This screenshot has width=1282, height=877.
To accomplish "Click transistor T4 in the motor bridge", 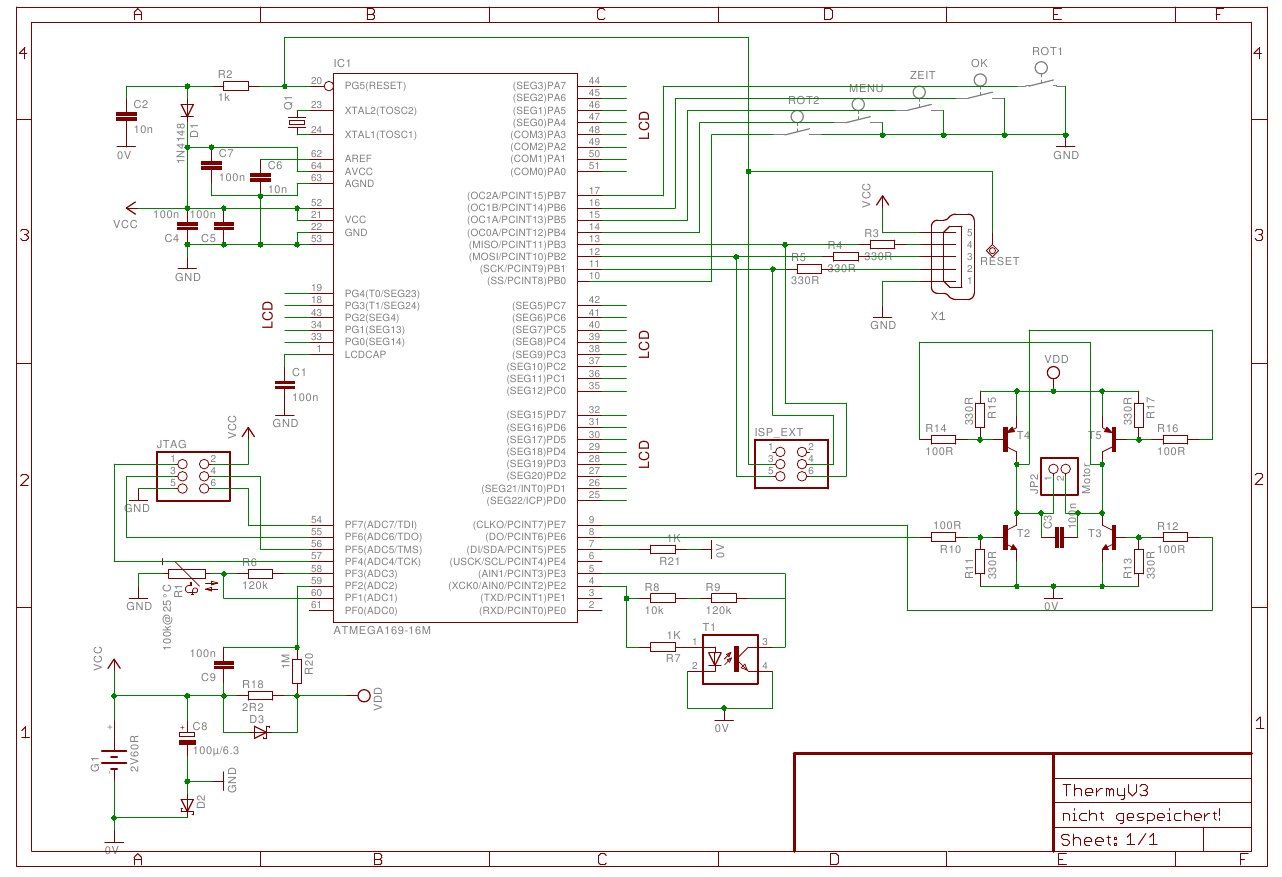I will (1010, 440).
